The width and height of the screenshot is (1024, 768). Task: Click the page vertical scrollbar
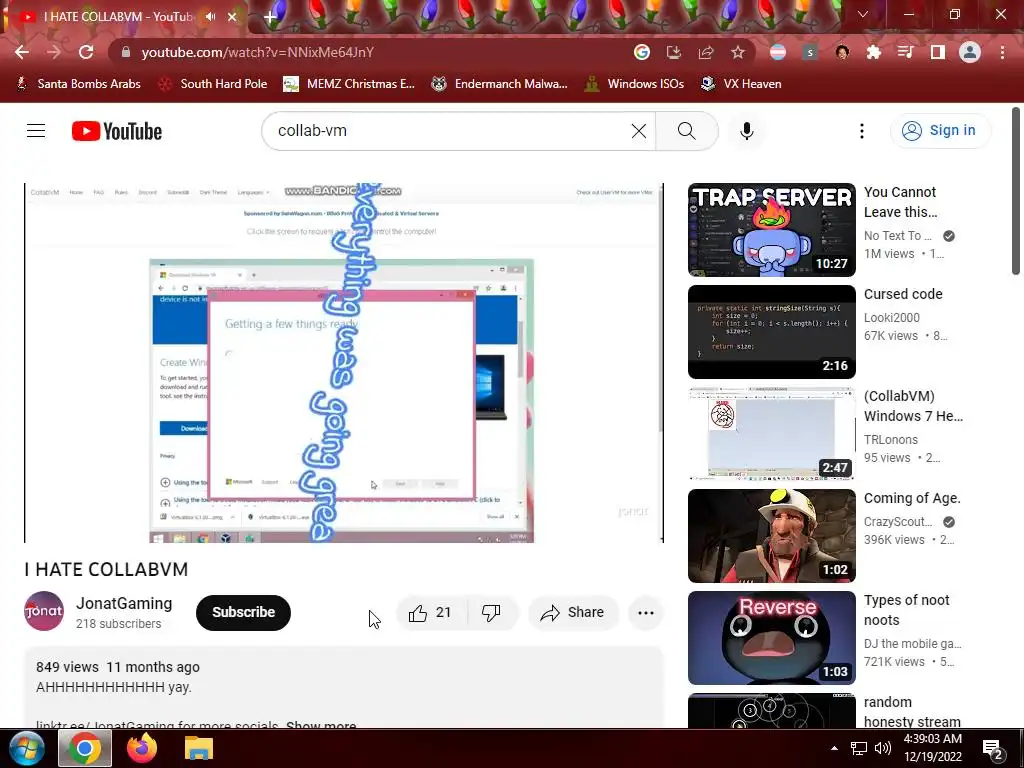pyautogui.click(x=1016, y=191)
